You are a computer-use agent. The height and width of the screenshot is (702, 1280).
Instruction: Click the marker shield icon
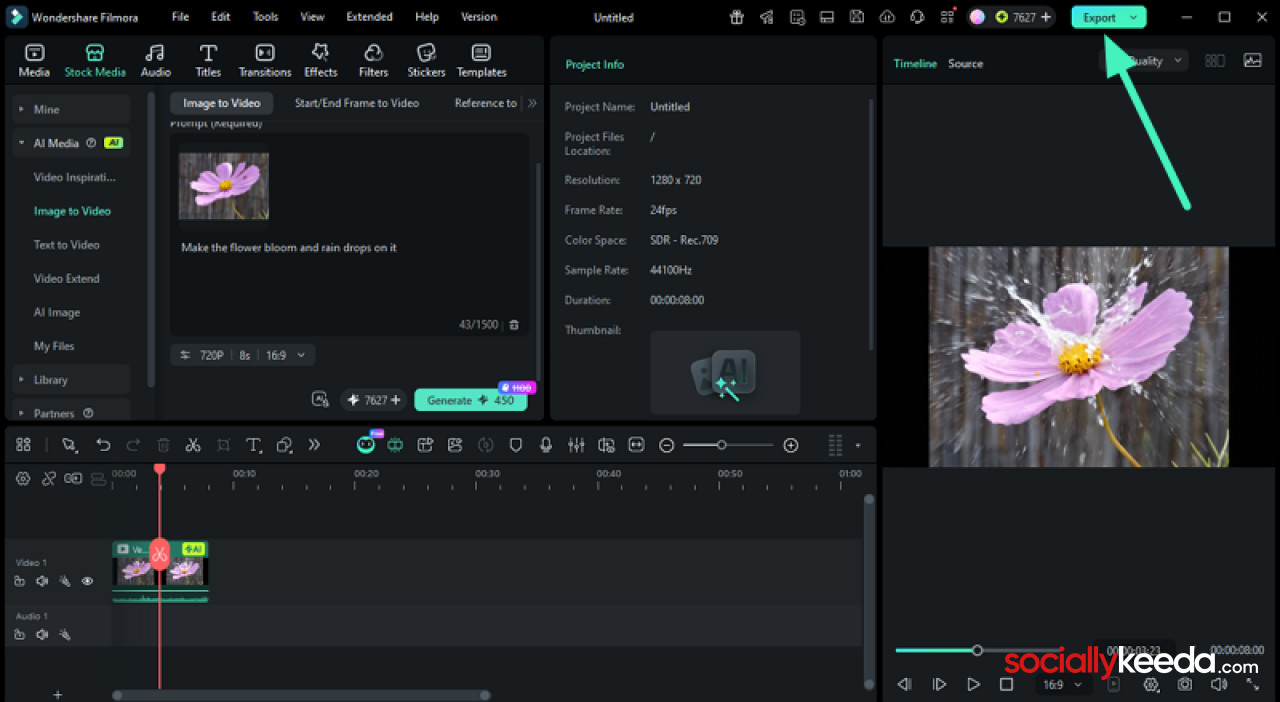[x=516, y=445]
